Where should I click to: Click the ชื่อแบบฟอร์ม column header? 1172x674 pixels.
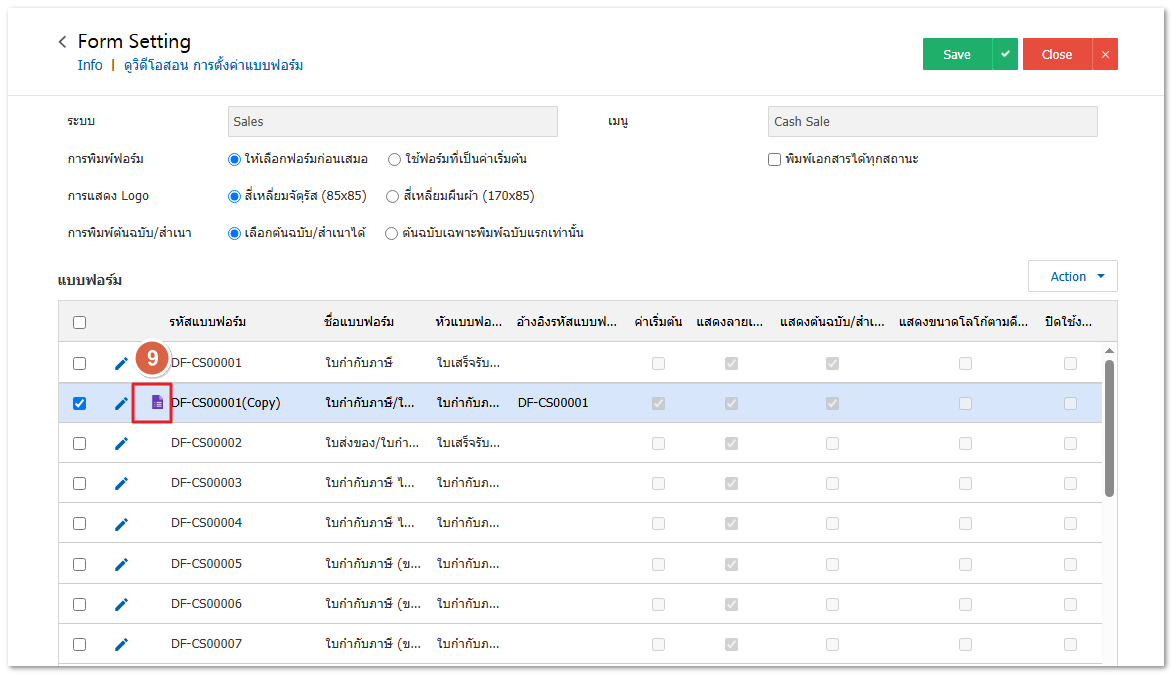click(x=359, y=322)
